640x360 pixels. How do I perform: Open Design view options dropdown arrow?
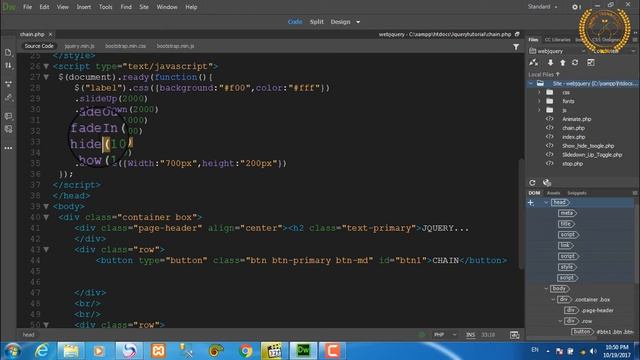coord(358,22)
